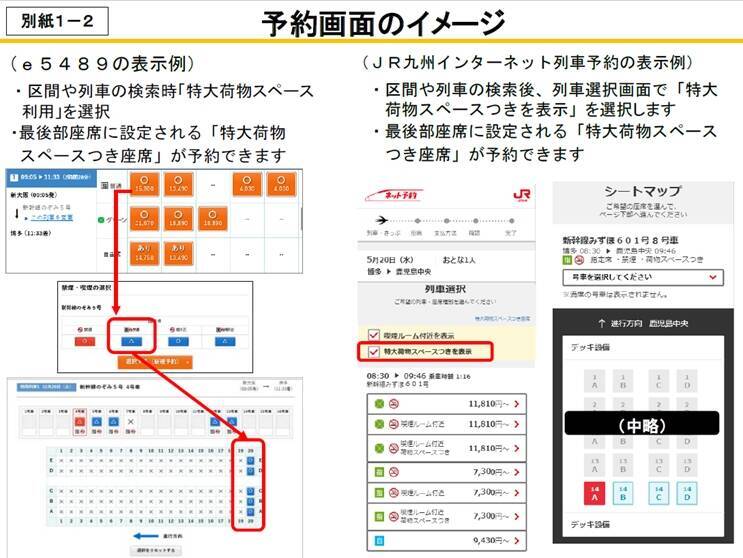Open the first 11,810円 green car fare row
This screenshot has width=743, height=558.
tap(447, 404)
